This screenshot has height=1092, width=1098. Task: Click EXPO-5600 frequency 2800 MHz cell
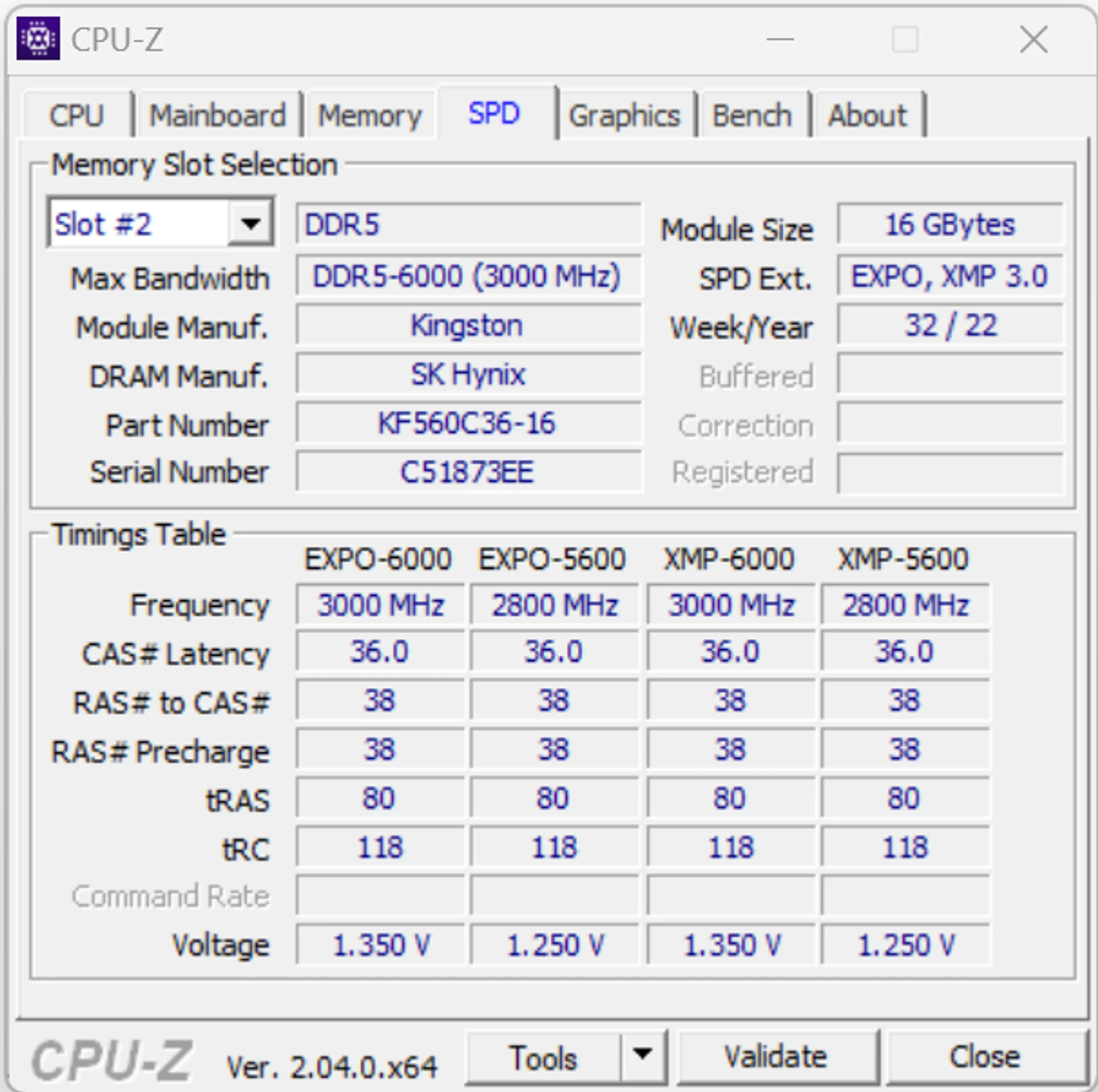(555, 604)
